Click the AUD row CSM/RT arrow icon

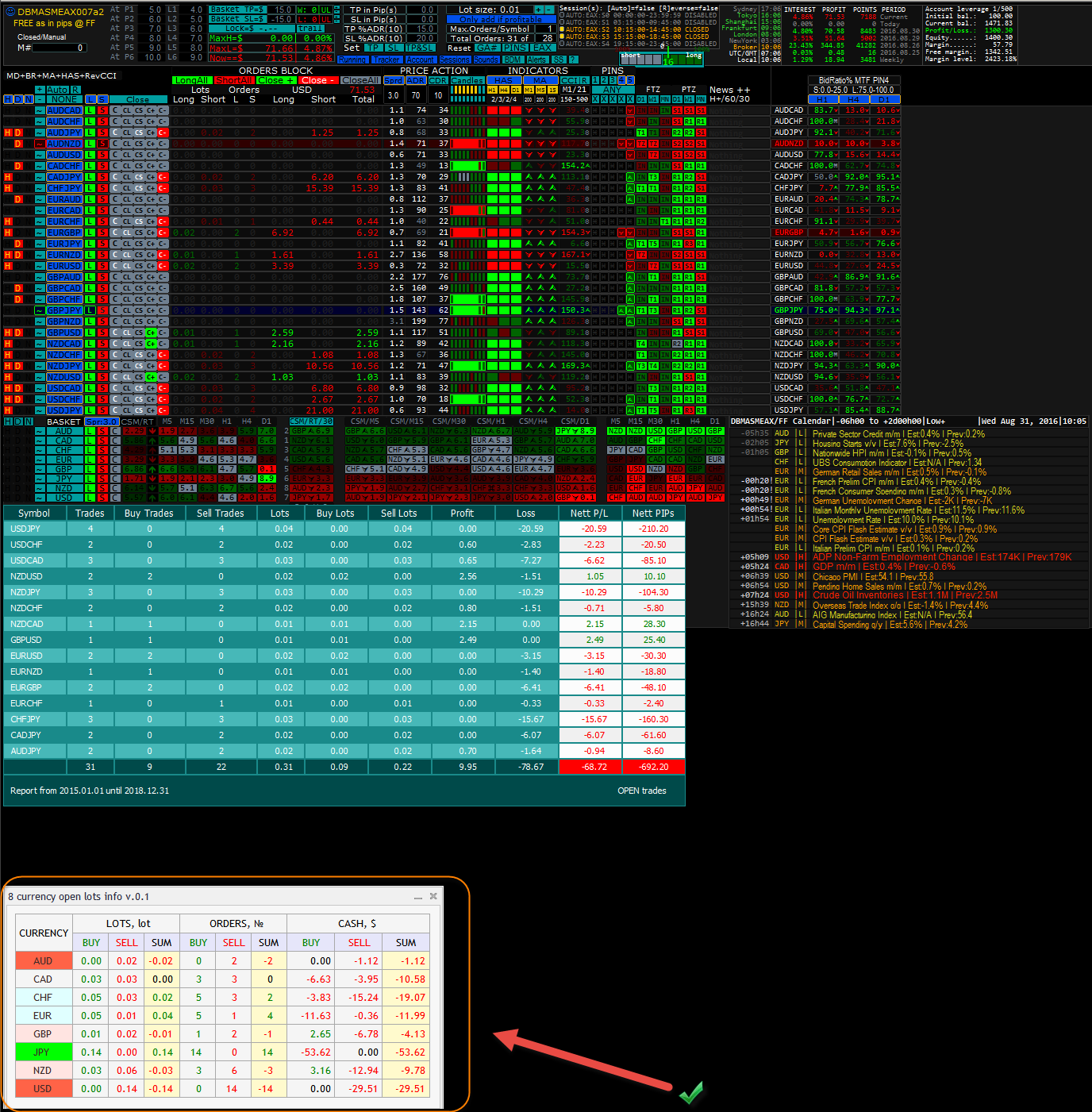pyautogui.click(x=152, y=431)
